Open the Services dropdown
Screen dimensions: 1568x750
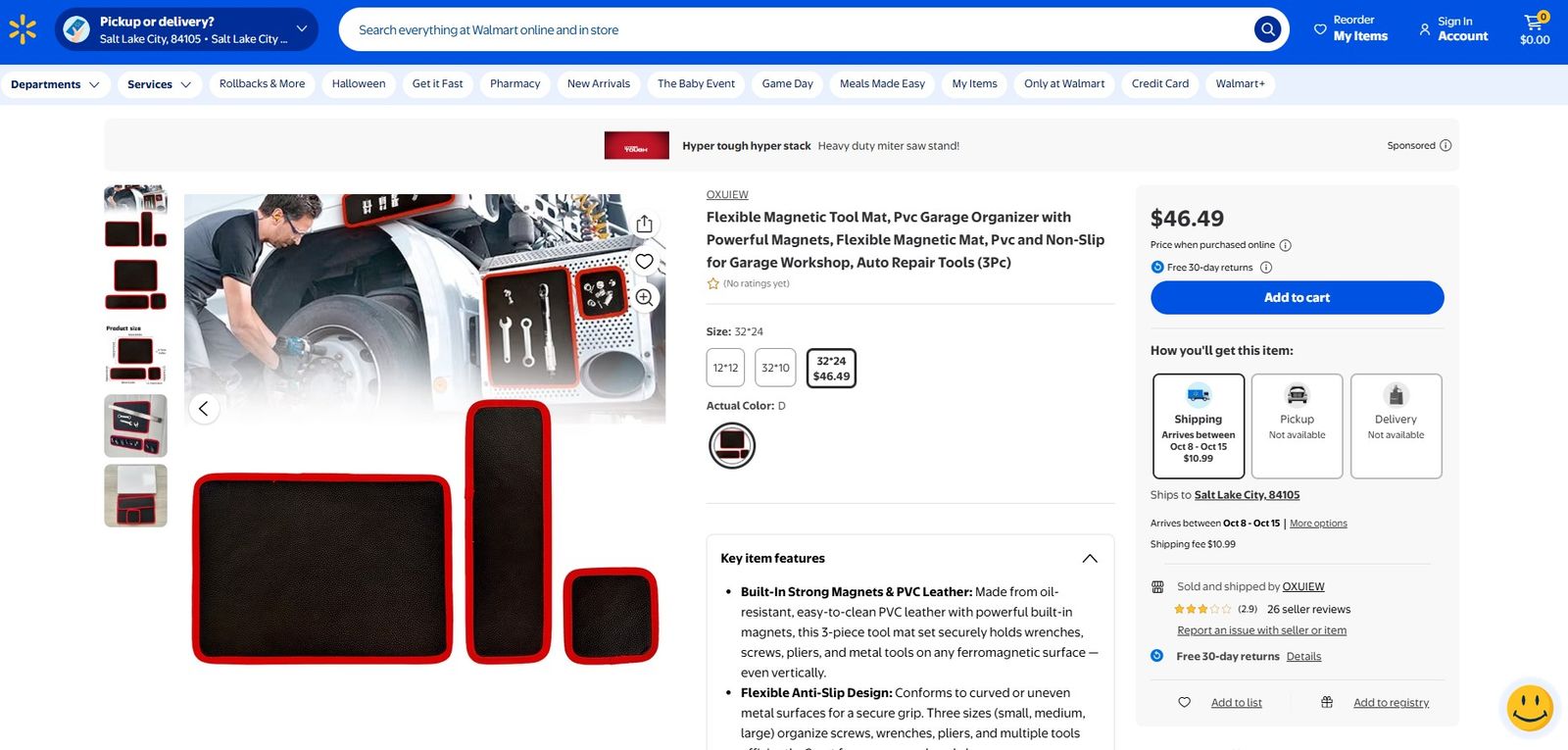coord(159,84)
